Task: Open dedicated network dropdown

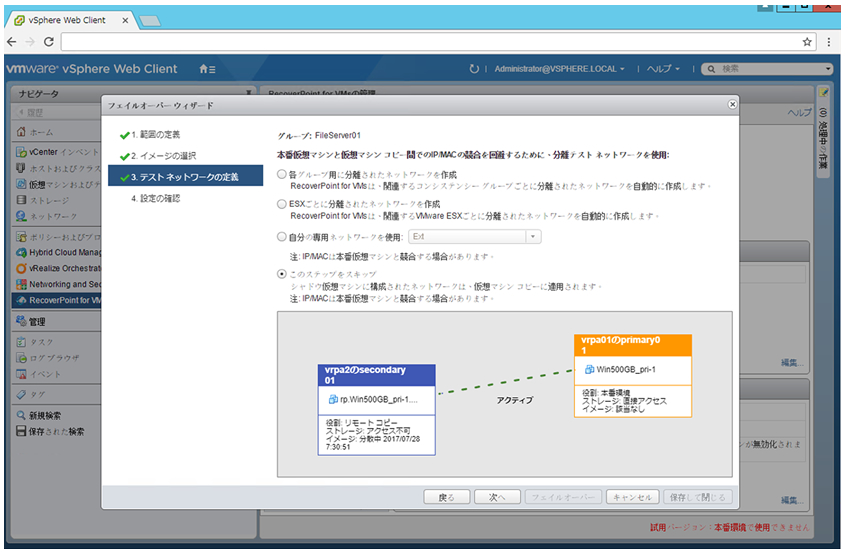Action: click(x=533, y=236)
